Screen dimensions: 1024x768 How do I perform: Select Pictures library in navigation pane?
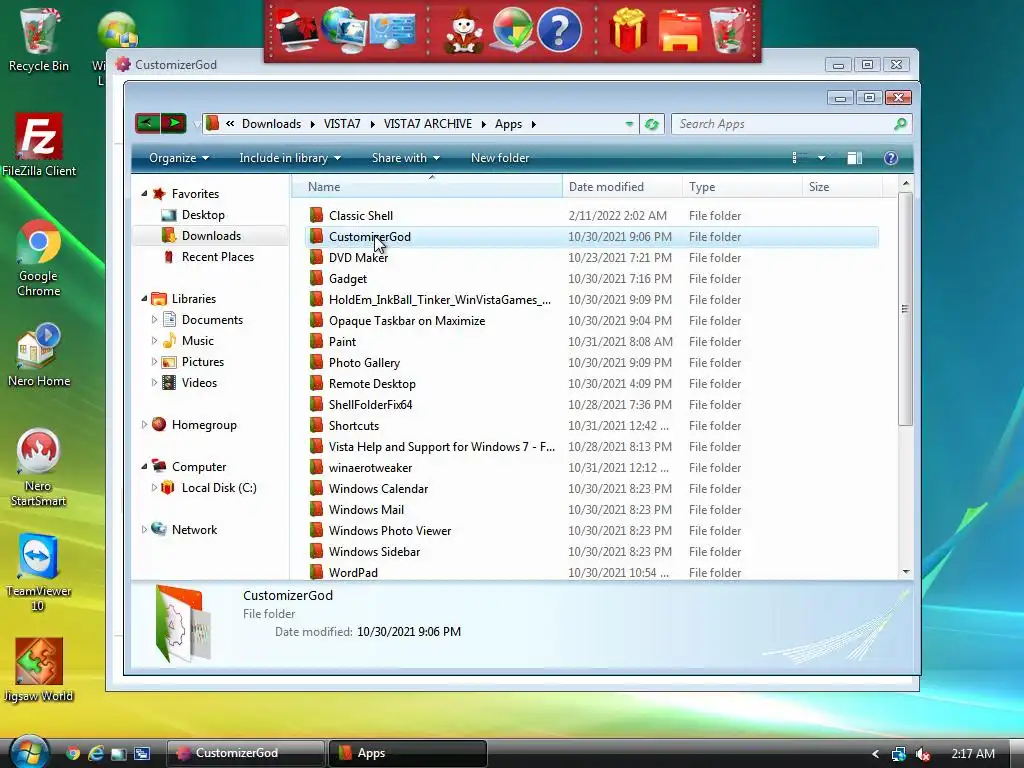pos(202,362)
